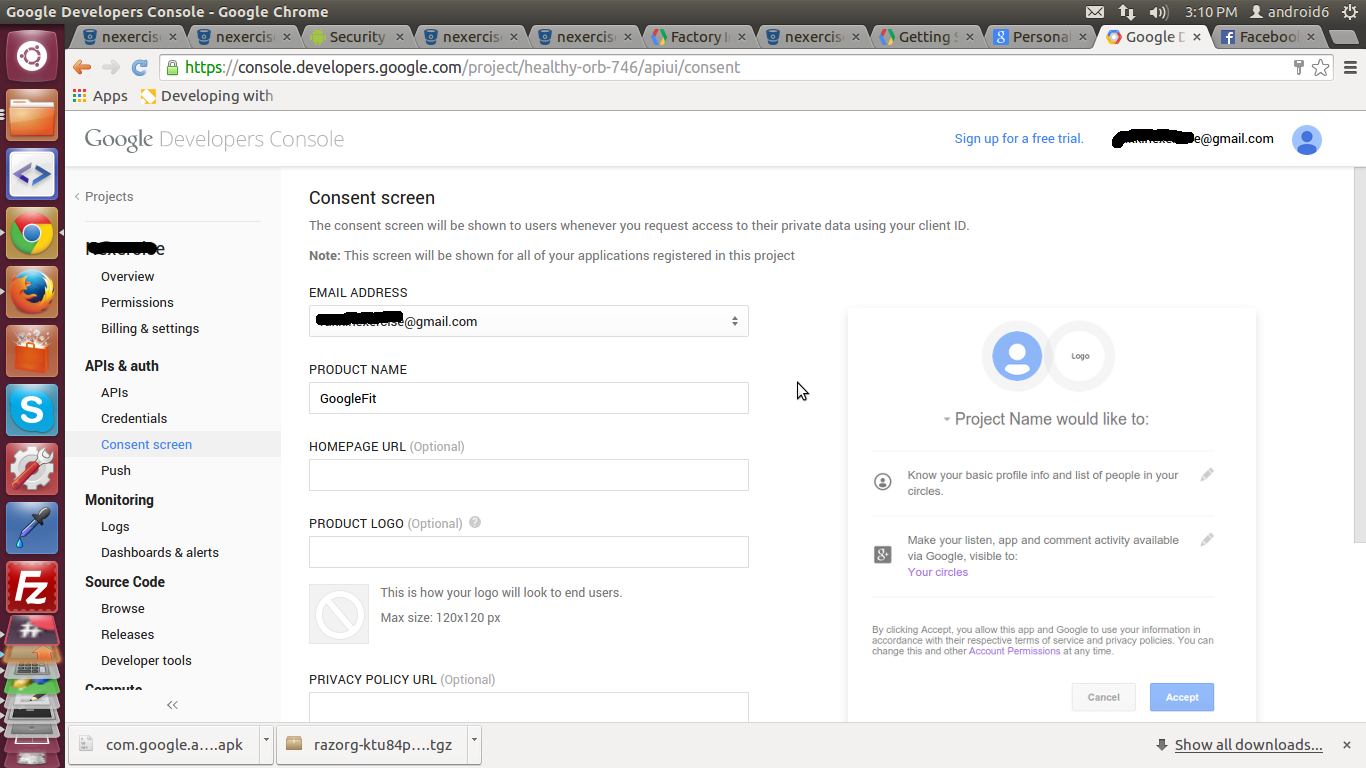Click the pencil icon beside basic profile info
Image resolution: width=1366 pixels, height=768 pixels.
pos(1207,475)
